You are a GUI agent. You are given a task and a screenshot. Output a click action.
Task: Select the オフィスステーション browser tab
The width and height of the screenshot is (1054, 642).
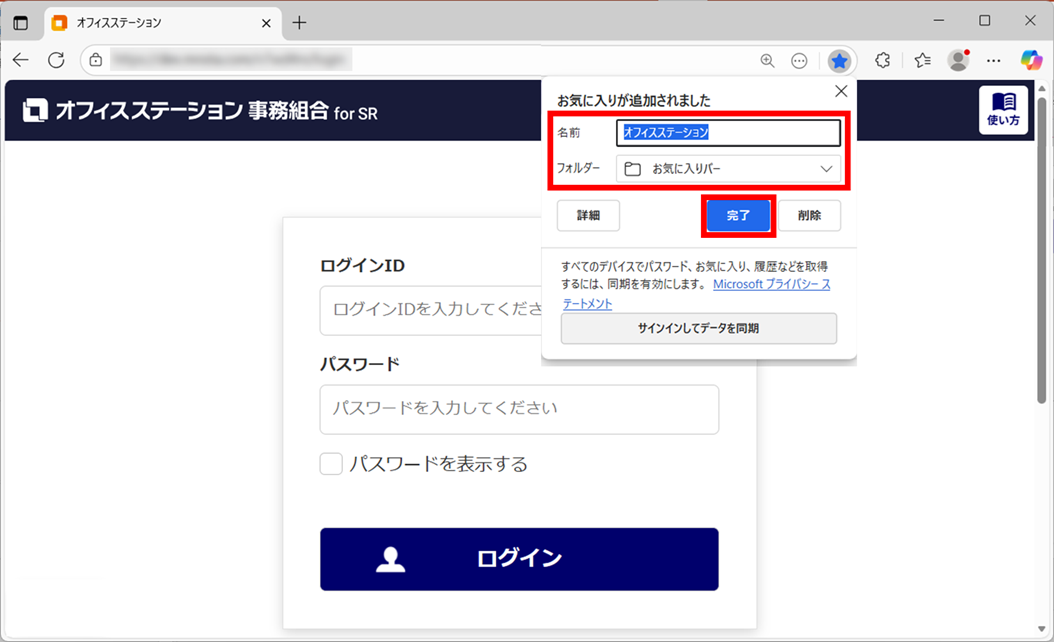click(163, 24)
